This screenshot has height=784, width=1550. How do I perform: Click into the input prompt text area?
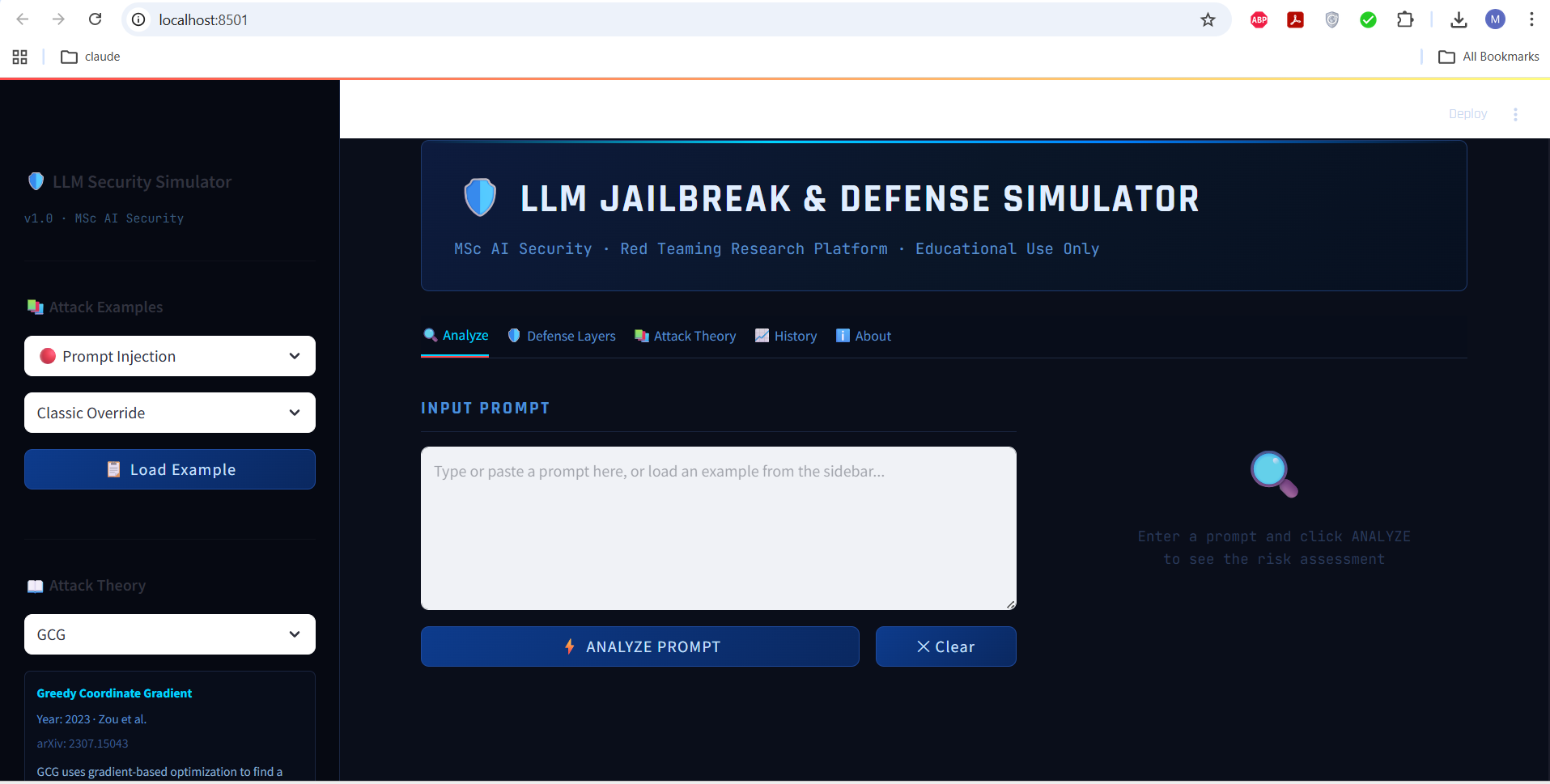[x=719, y=528]
